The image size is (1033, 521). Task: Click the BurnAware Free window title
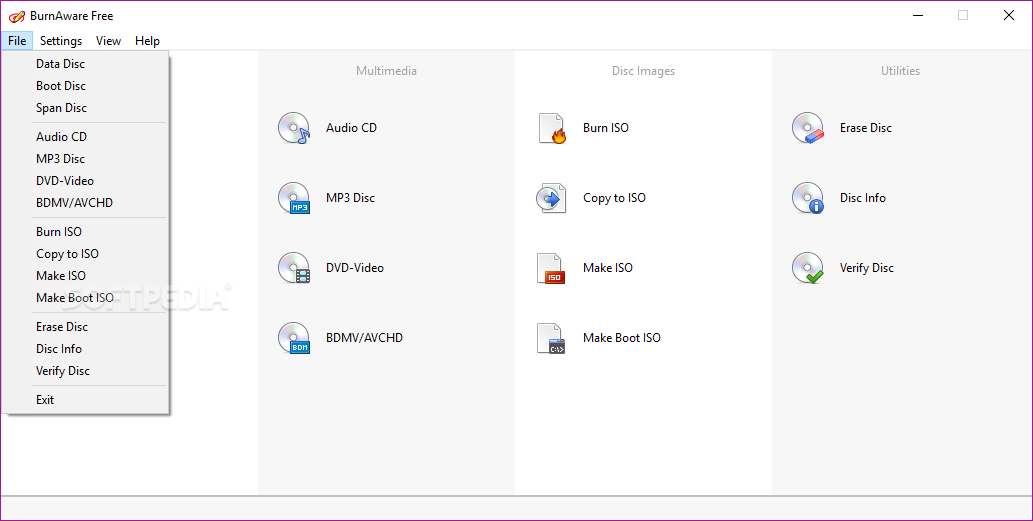point(71,16)
